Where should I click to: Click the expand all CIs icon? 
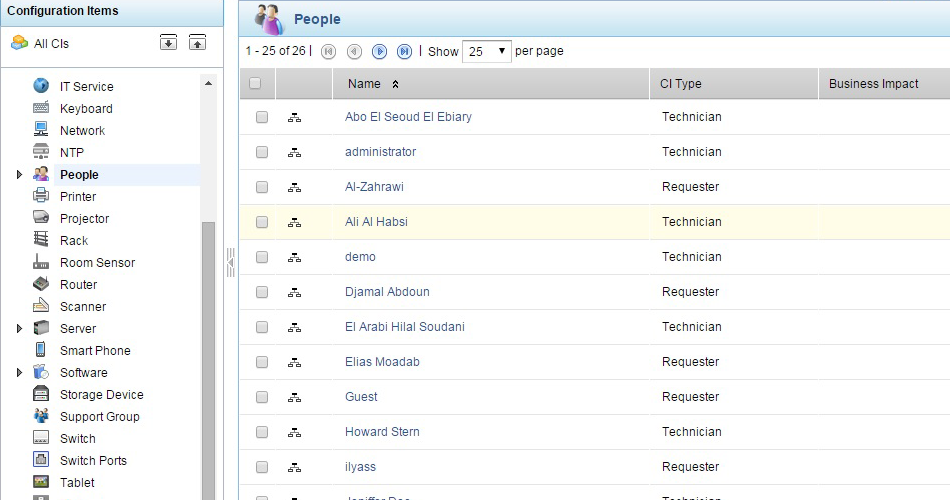(169, 42)
